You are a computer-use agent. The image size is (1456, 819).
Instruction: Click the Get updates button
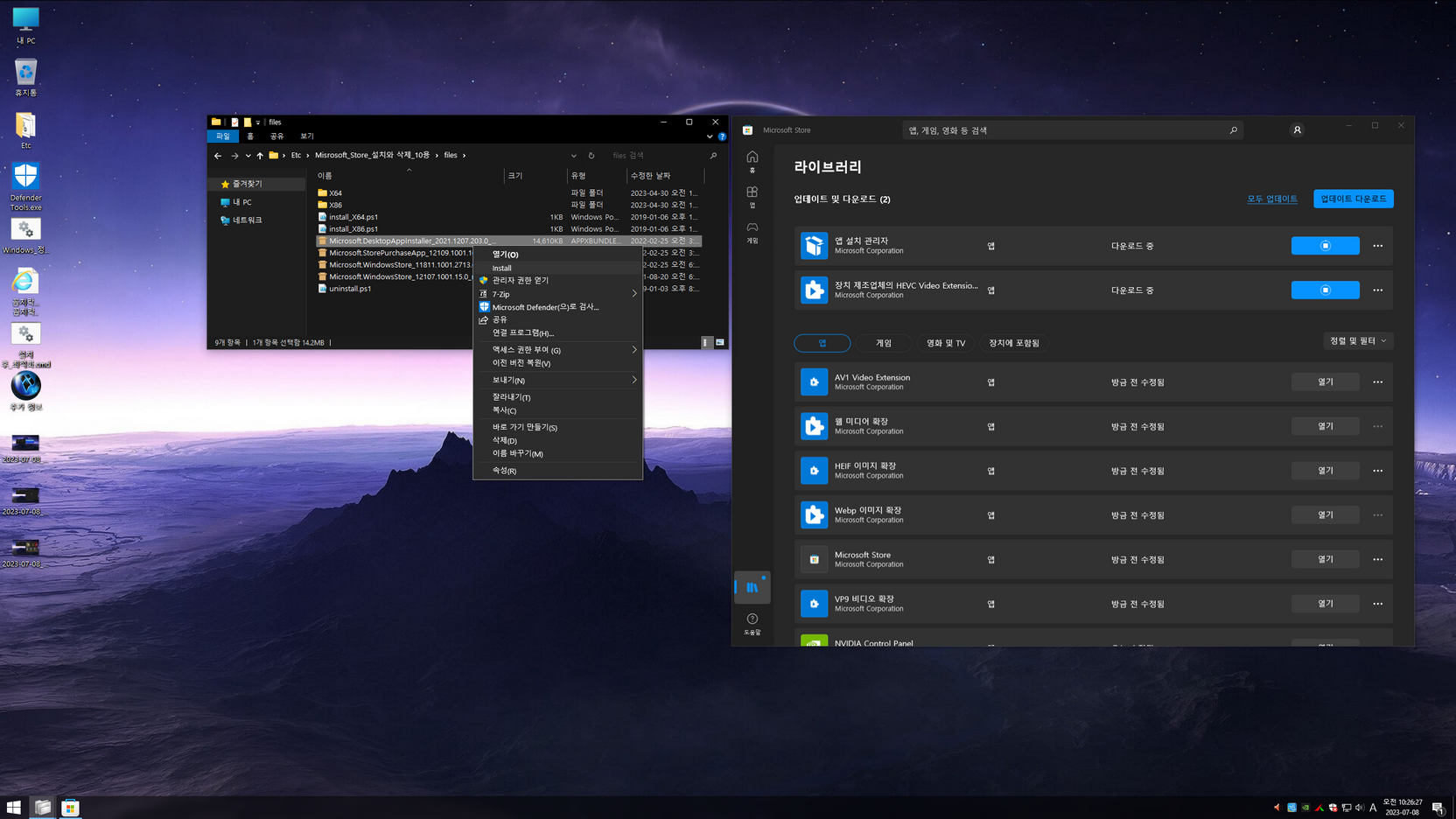click(x=1353, y=199)
